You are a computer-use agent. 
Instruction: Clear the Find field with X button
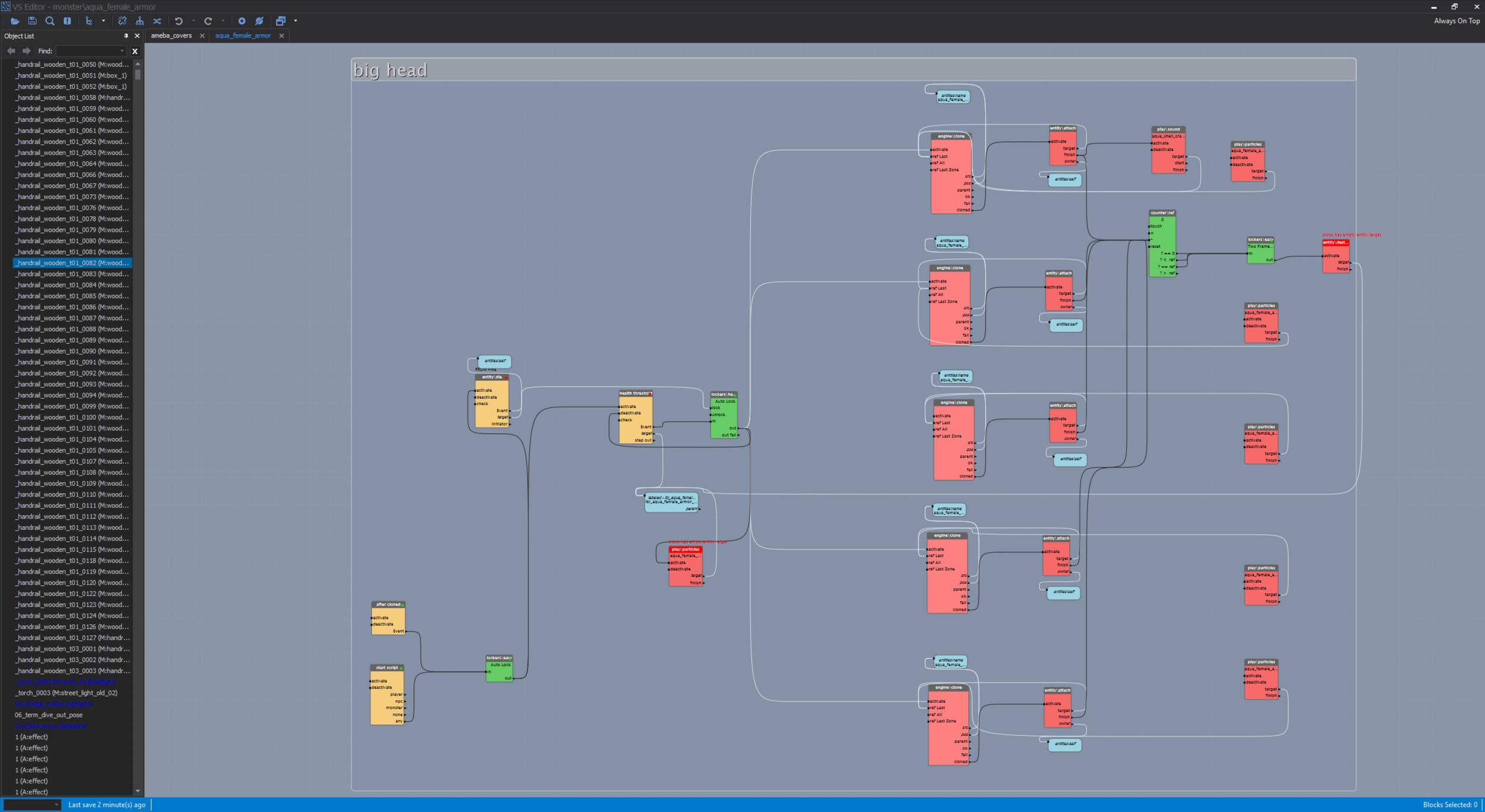pyautogui.click(x=135, y=51)
